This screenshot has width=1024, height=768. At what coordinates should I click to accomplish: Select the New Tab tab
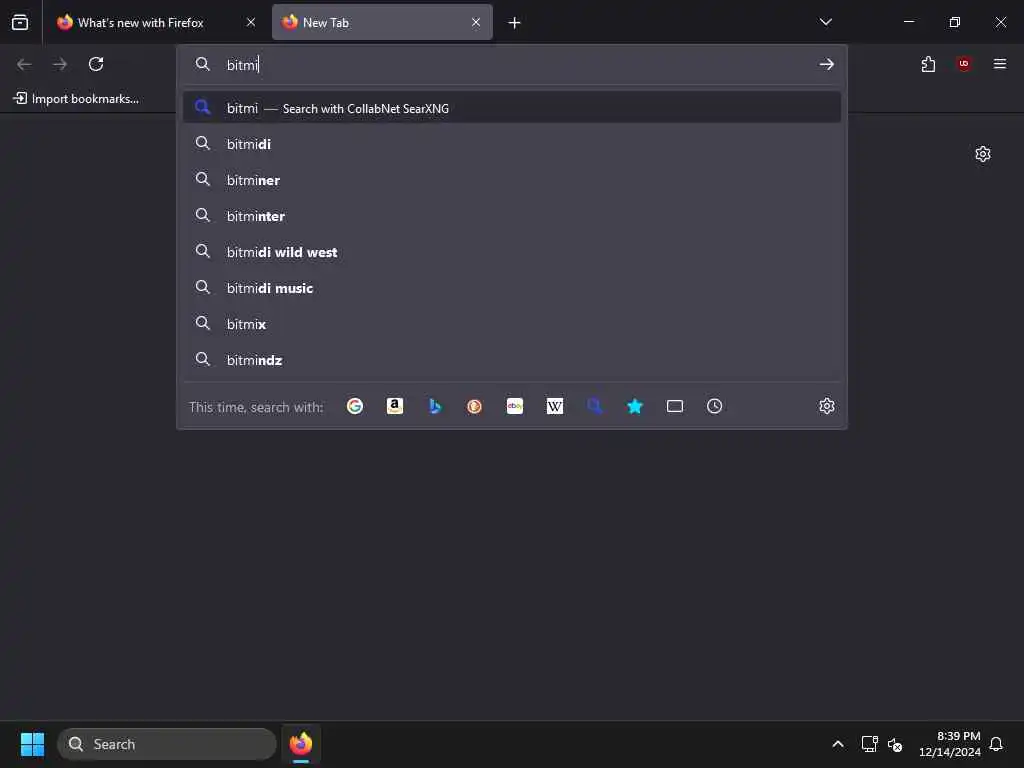(x=382, y=23)
